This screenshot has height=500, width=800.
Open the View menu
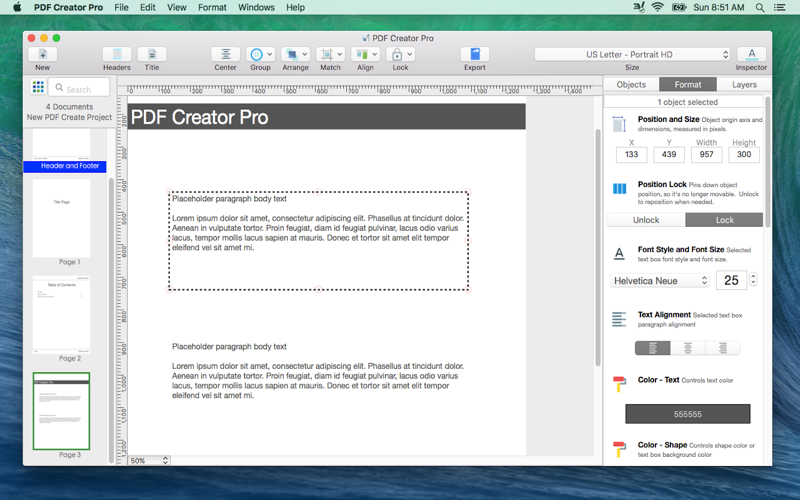tap(177, 7)
